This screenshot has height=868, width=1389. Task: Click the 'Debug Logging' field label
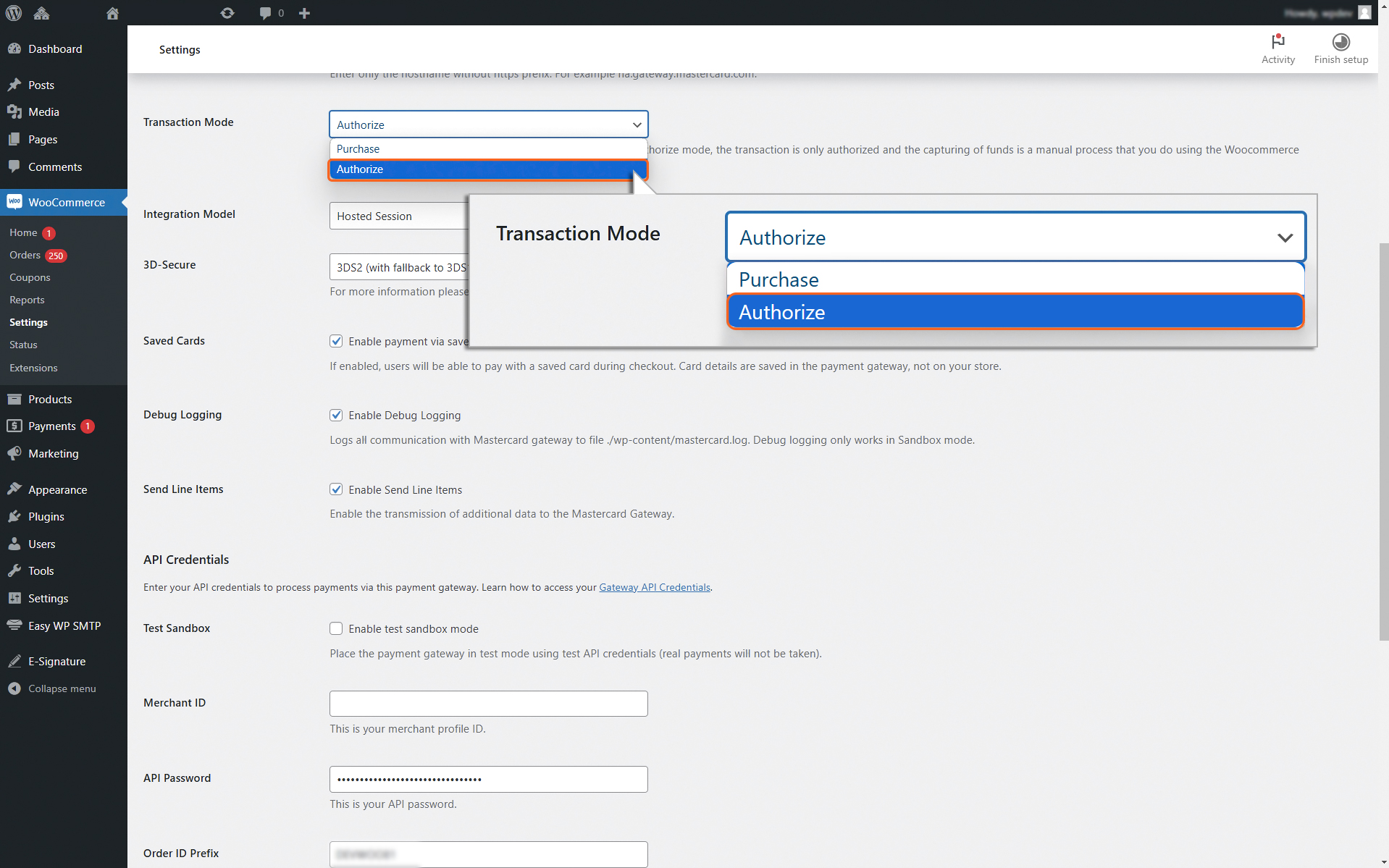click(x=182, y=414)
